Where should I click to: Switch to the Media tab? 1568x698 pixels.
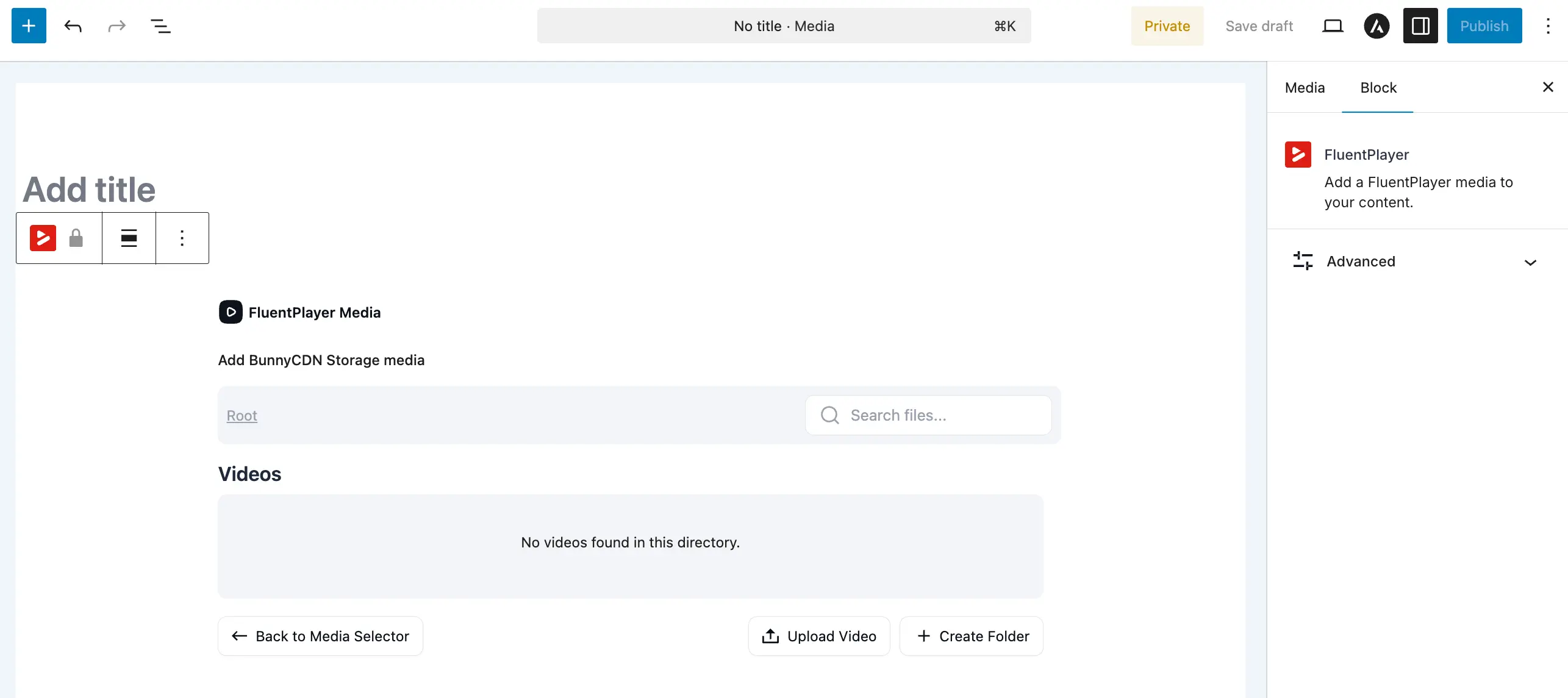(x=1305, y=87)
